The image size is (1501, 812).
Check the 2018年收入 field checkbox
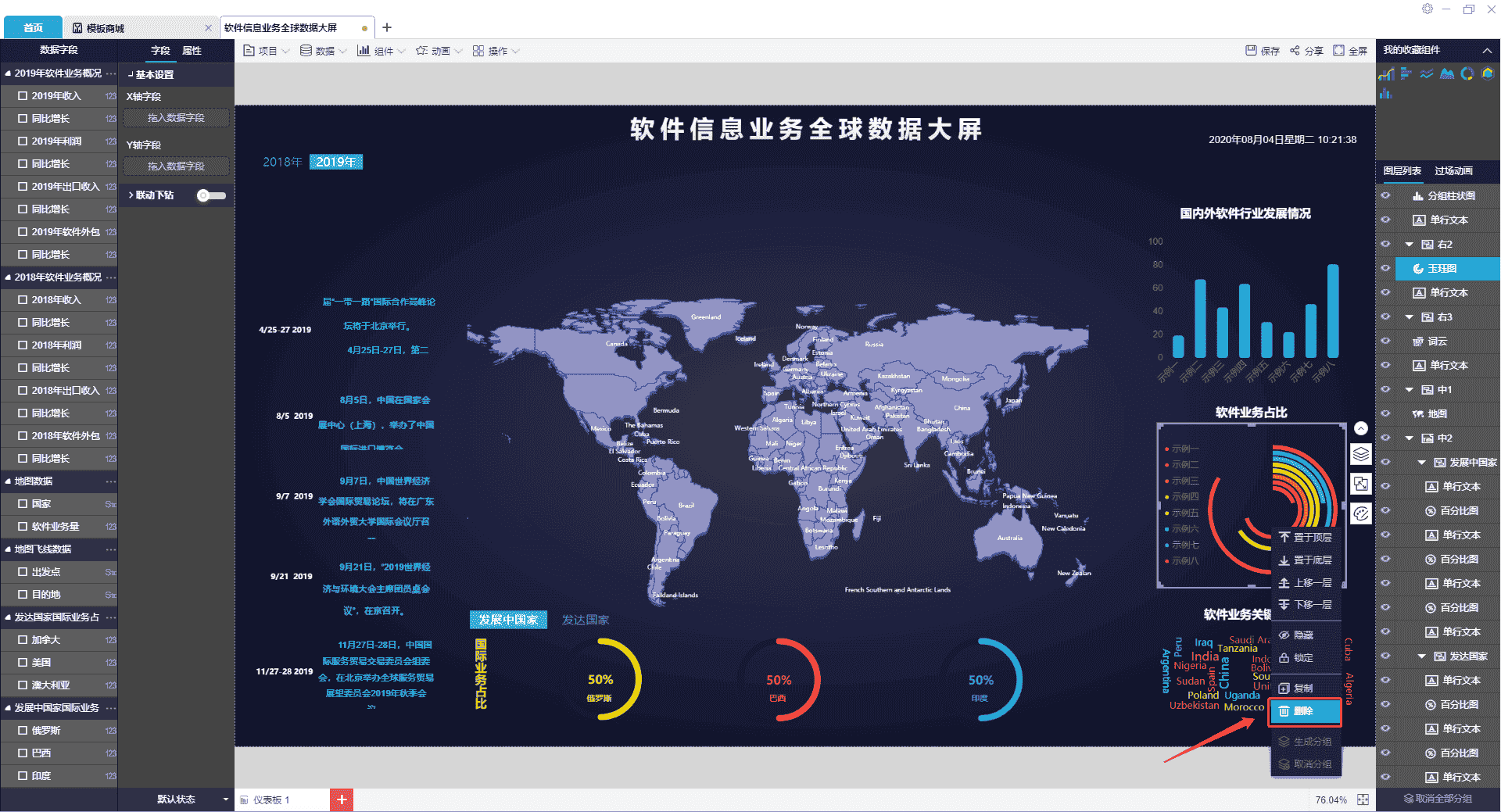point(23,300)
